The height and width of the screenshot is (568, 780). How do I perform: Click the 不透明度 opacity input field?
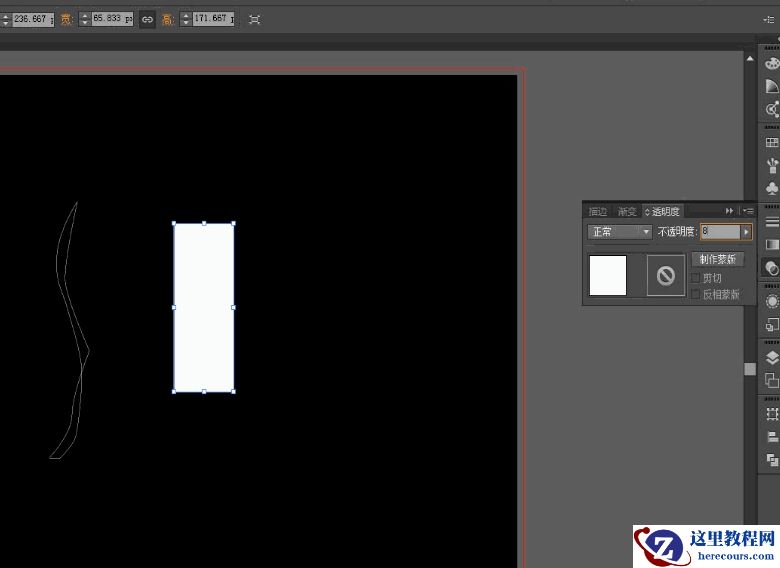(x=720, y=232)
